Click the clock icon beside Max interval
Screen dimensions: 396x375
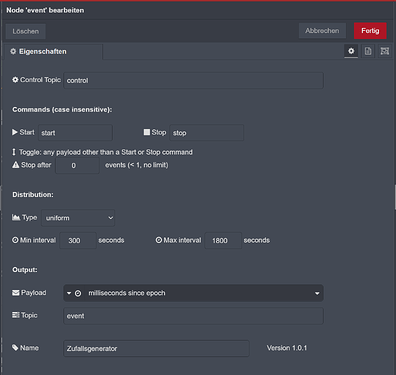[159, 240]
